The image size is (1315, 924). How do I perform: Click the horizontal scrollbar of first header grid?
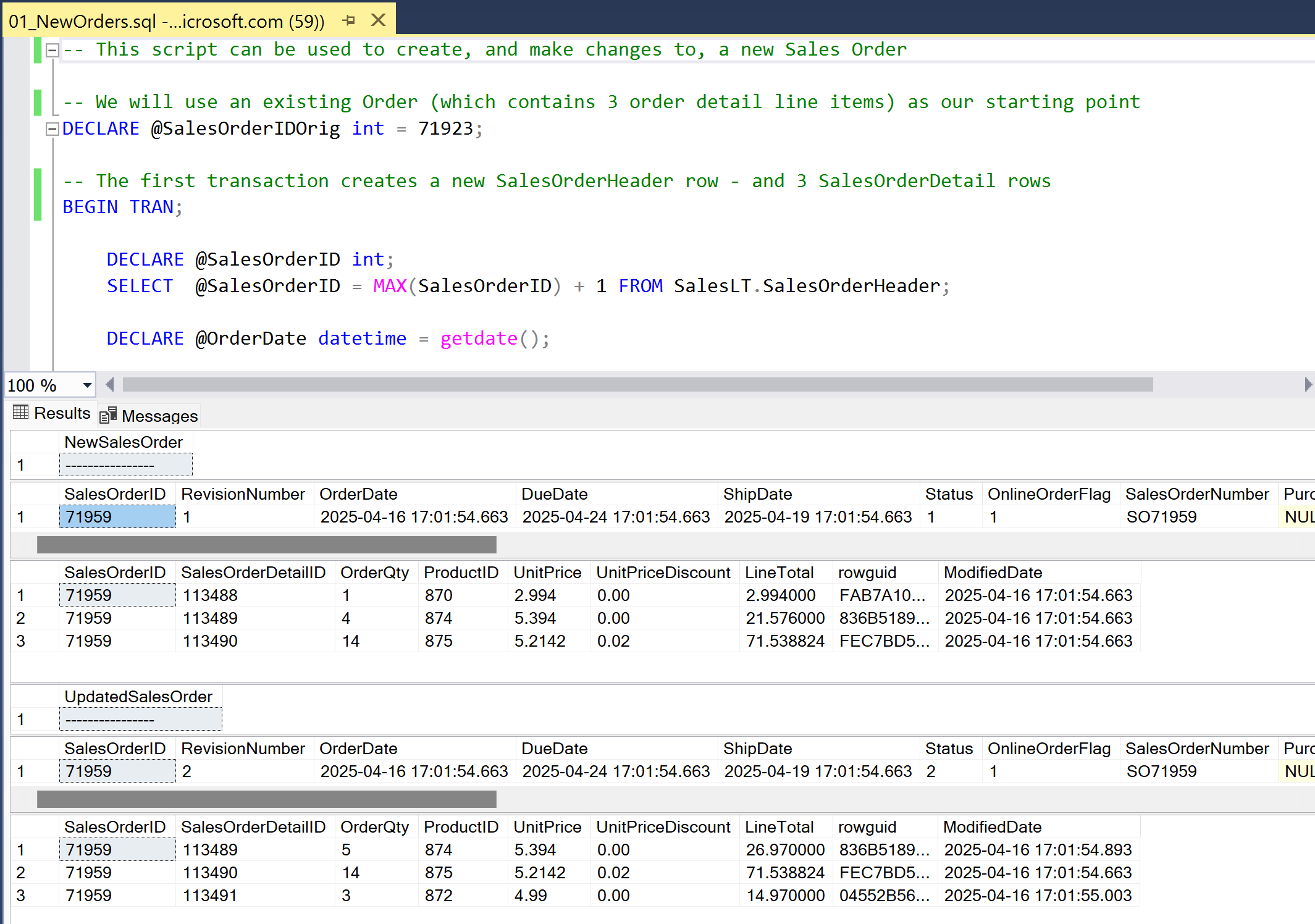(266, 545)
